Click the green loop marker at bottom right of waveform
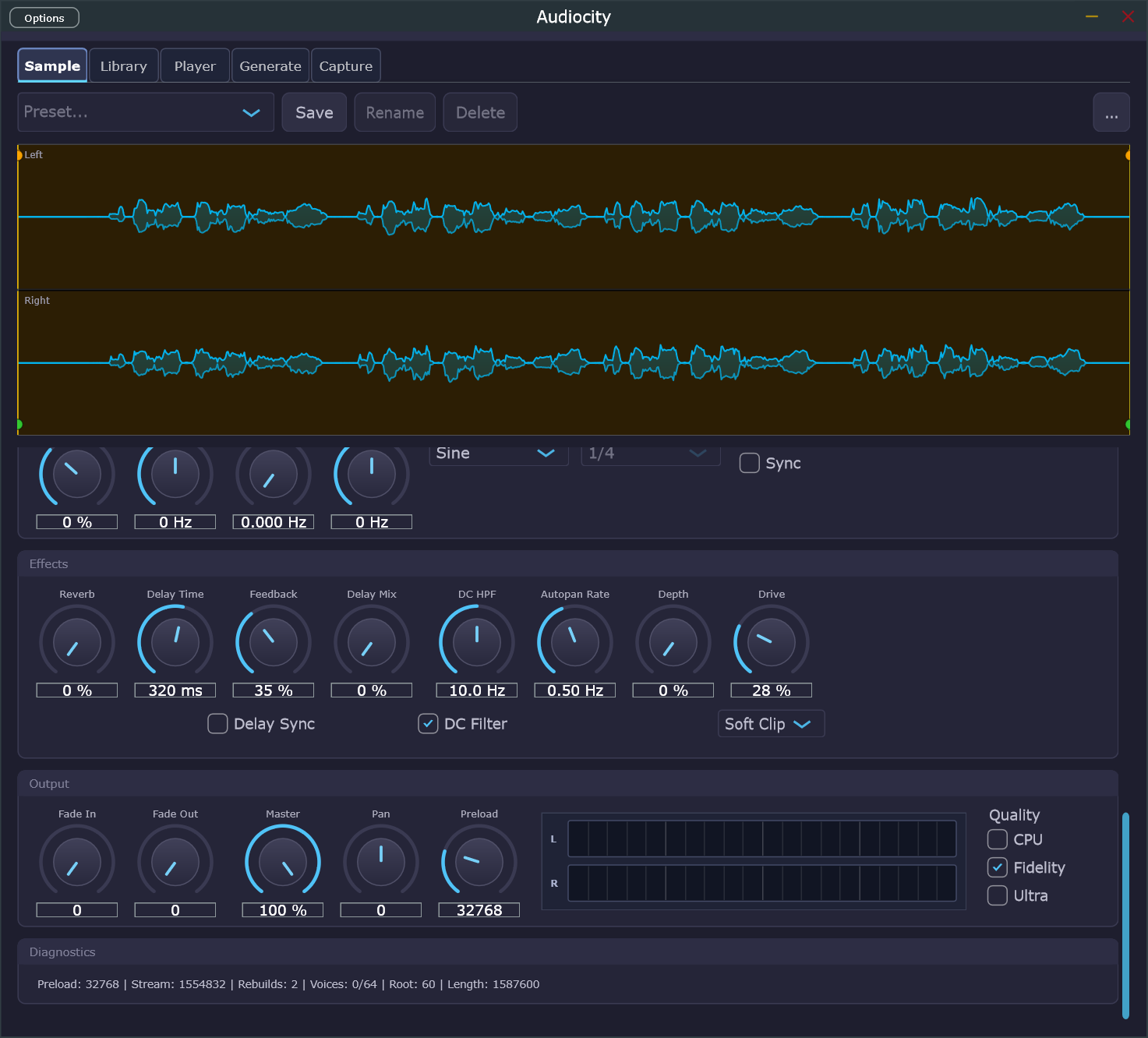 pos(1128,425)
